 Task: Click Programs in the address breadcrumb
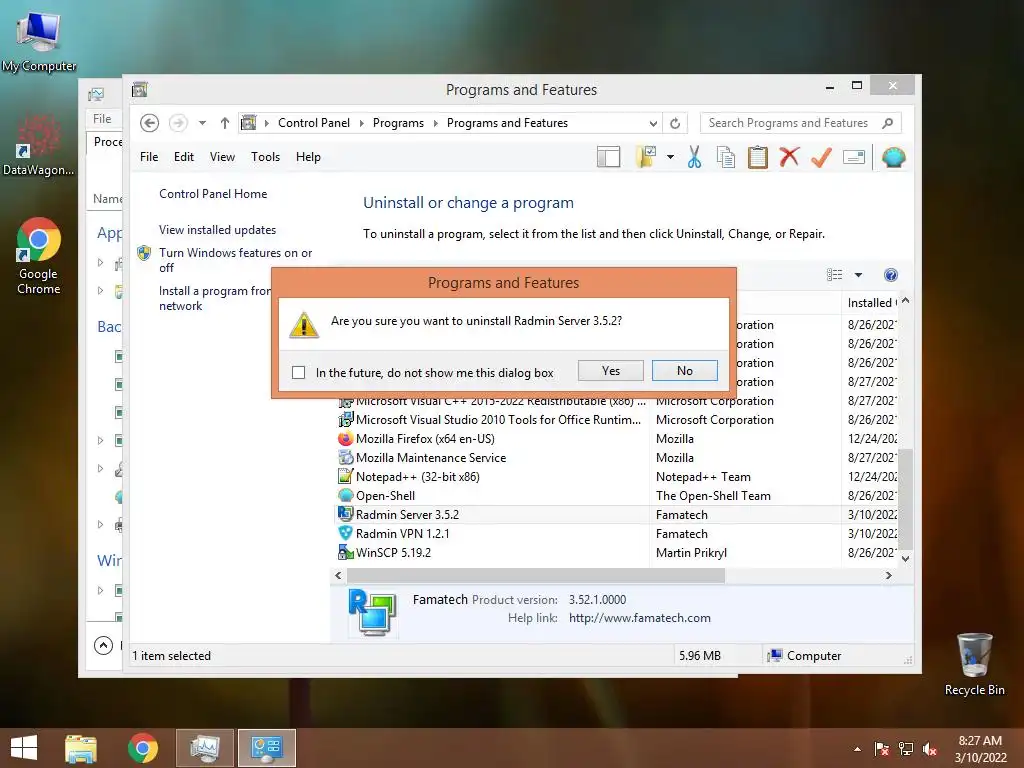pyautogui.click(x=398, y=123)
